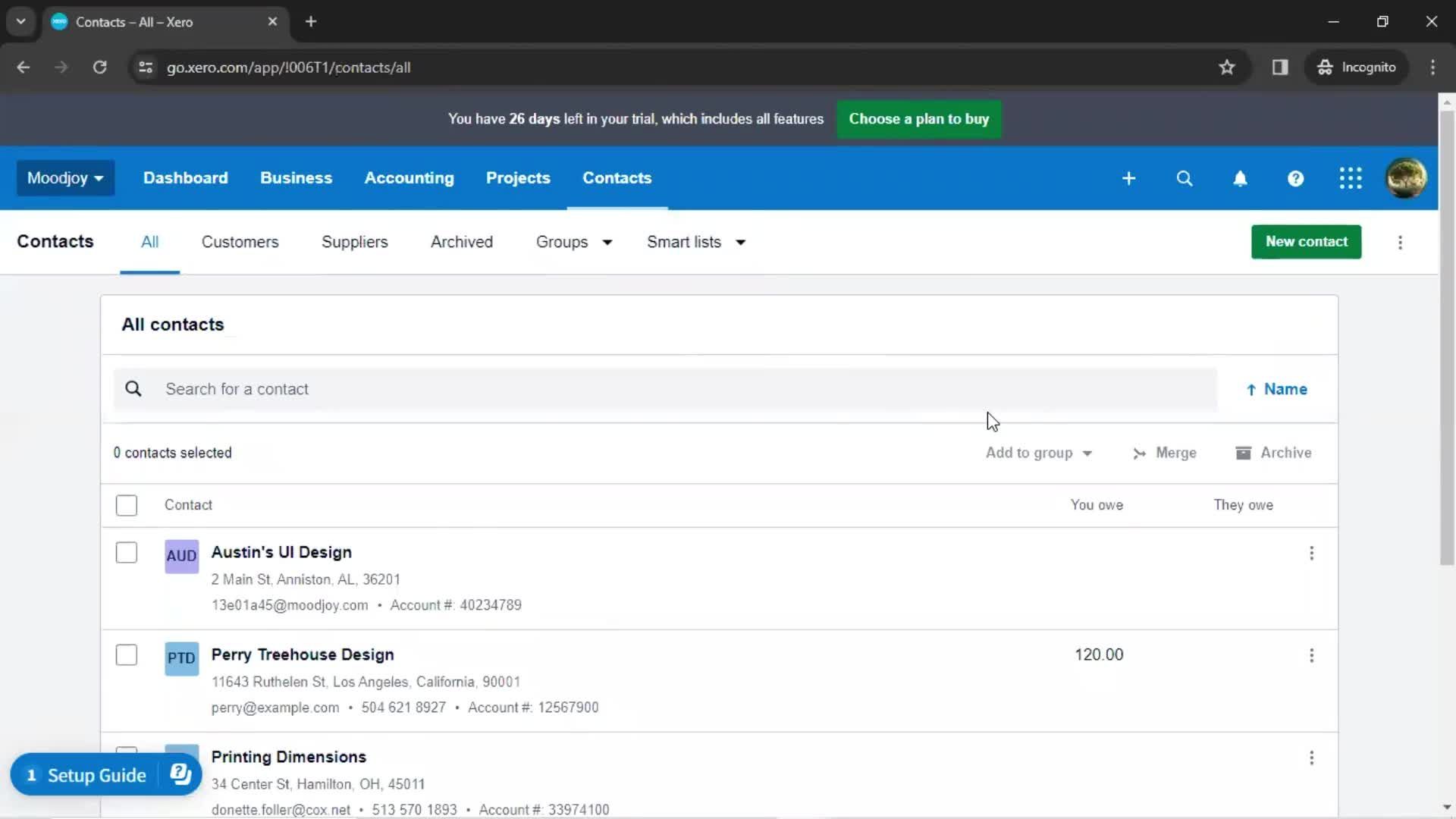
Task: Select the Austin's UI Design checkbox
Action: [x=127, y=552]
